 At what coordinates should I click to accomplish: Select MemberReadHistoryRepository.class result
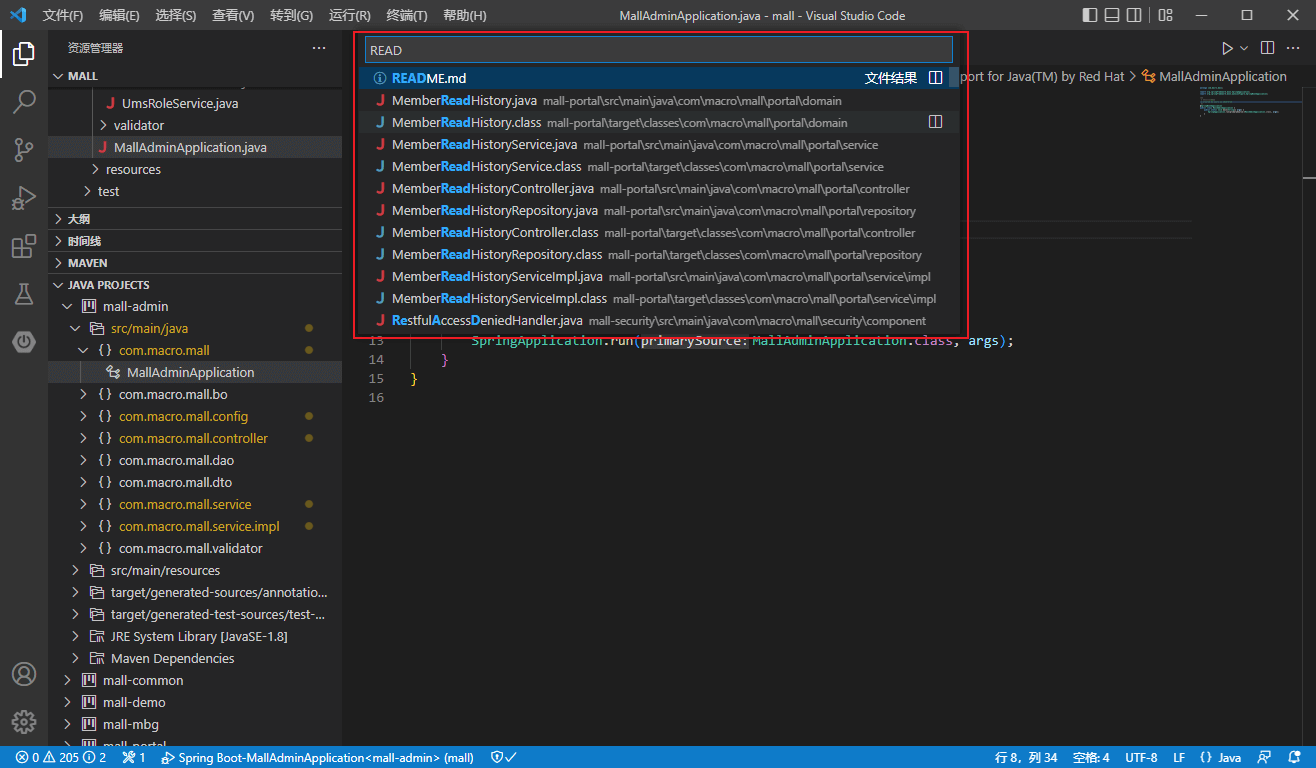659,254
